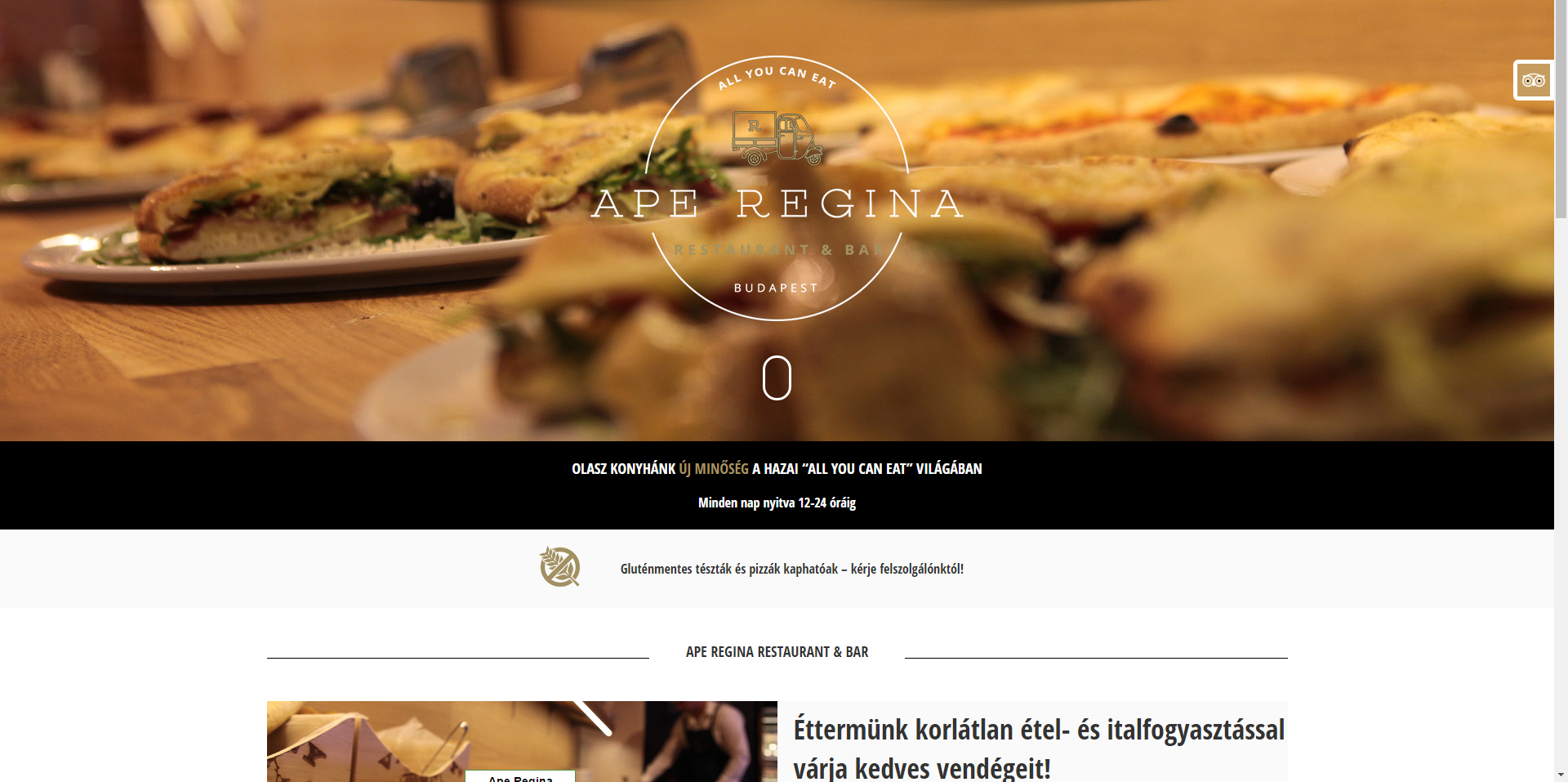The height and width of the screenshot is (782, 1568).
Task: Click the delivery truck logo icon
Action: click(x=777, y=139)
